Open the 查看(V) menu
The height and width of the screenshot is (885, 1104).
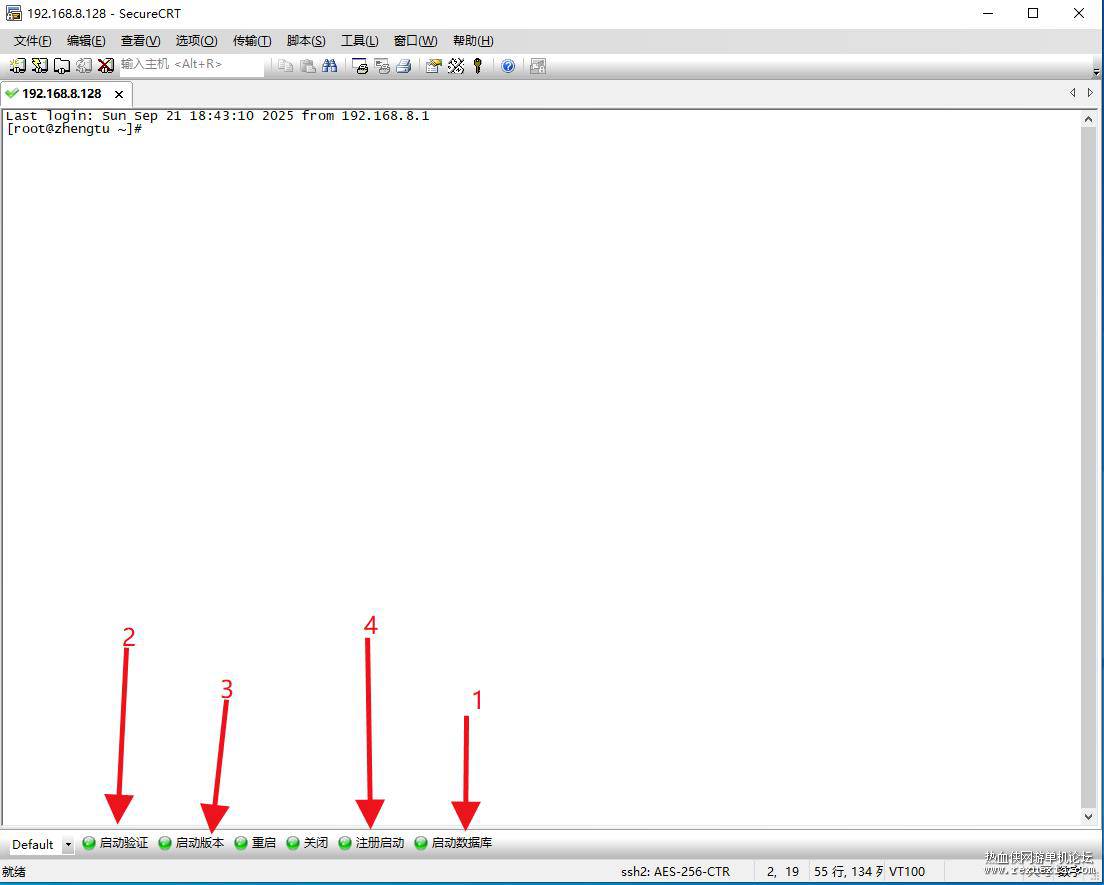point(140,41)
